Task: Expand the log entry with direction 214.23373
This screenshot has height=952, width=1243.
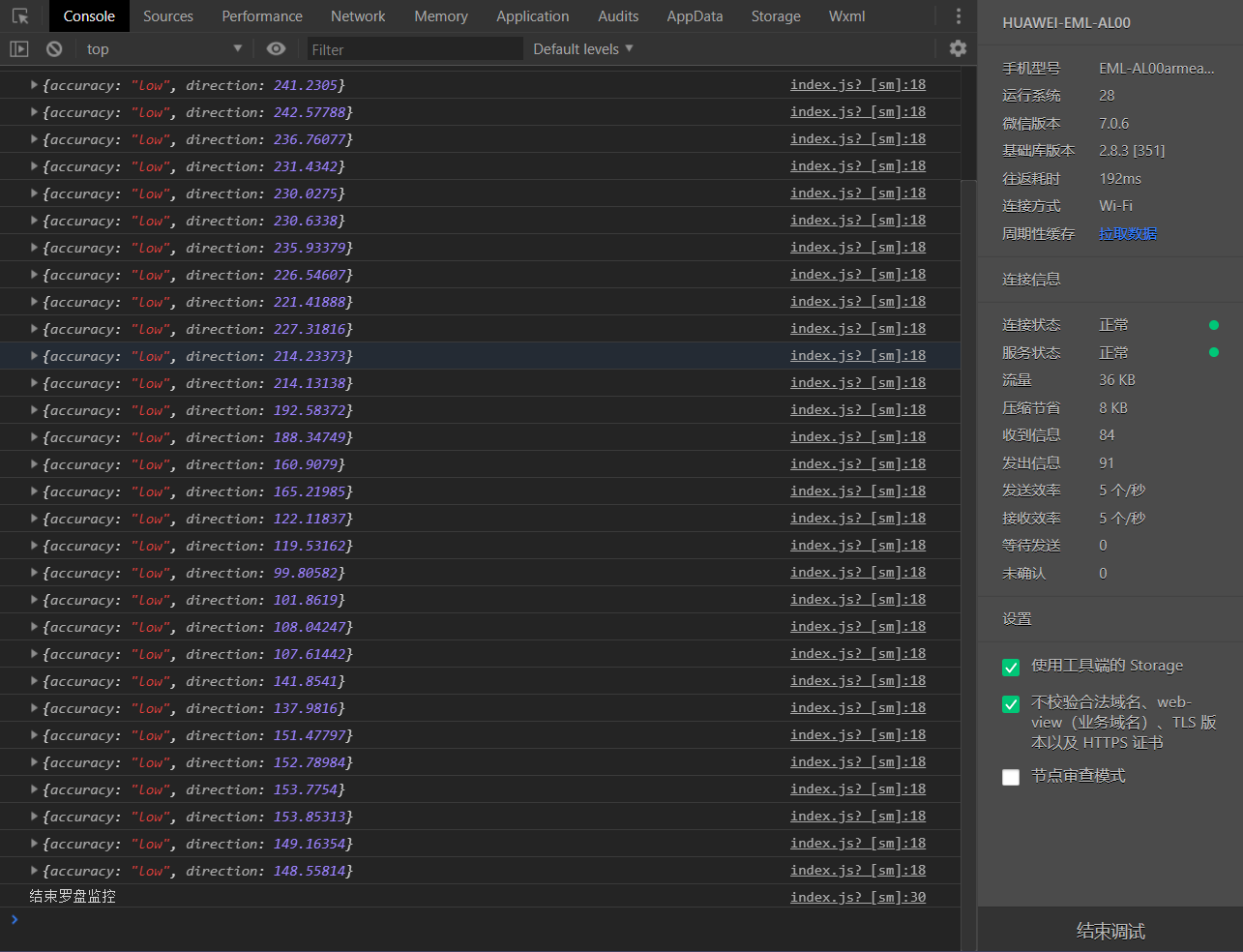Action: [x=35, y=356]
